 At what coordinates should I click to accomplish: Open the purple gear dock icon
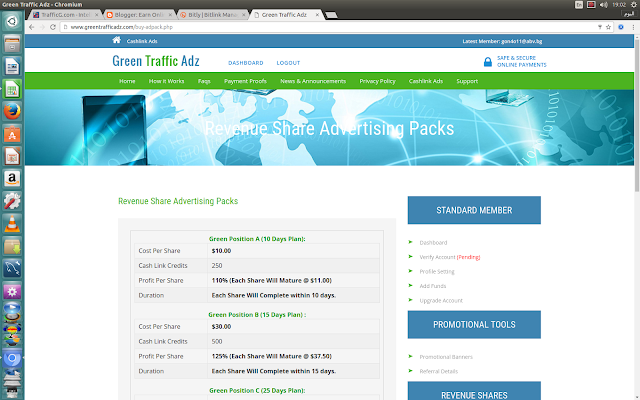[x=12, y=291]
